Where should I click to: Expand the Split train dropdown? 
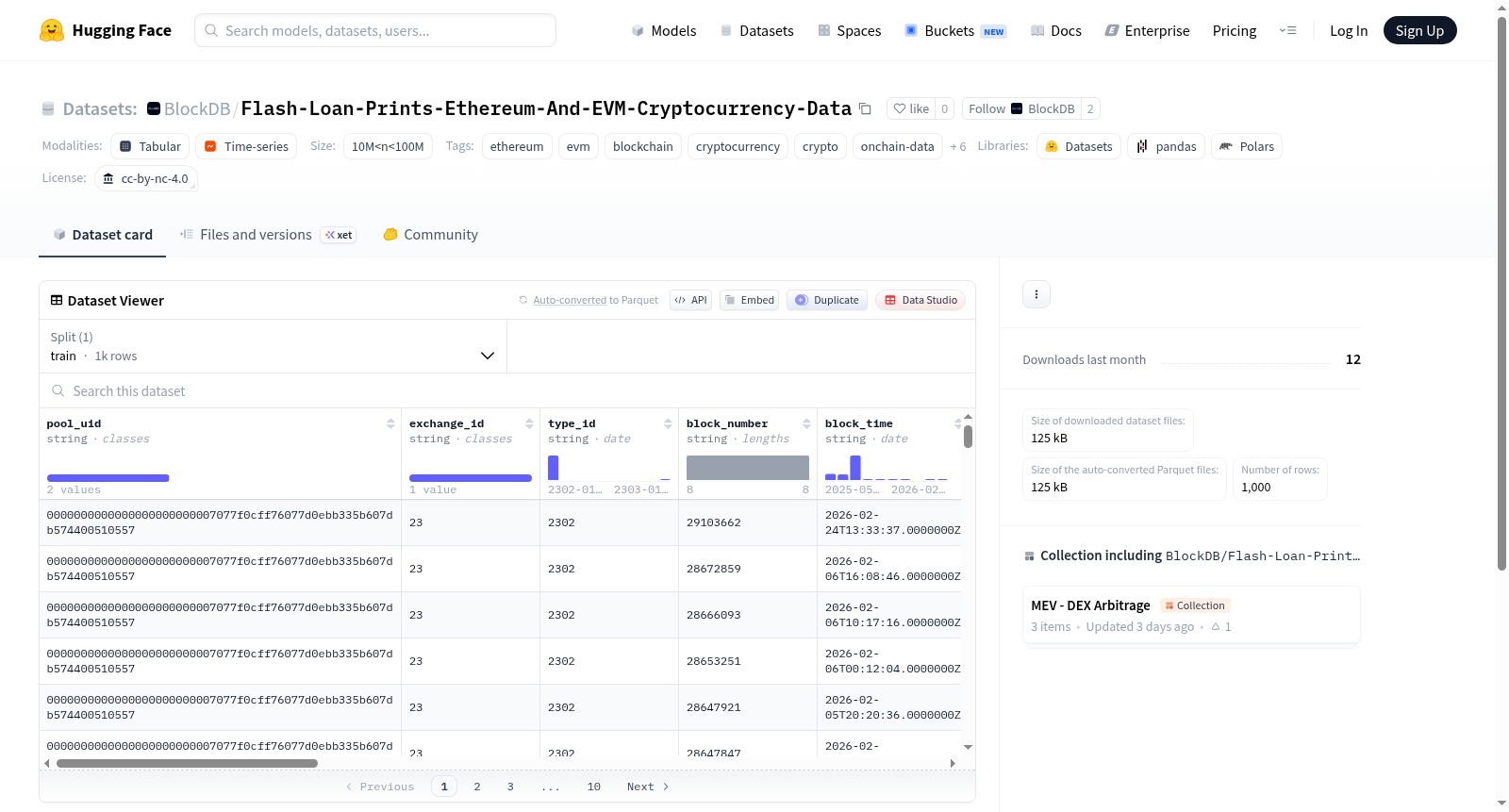point(273,346)
